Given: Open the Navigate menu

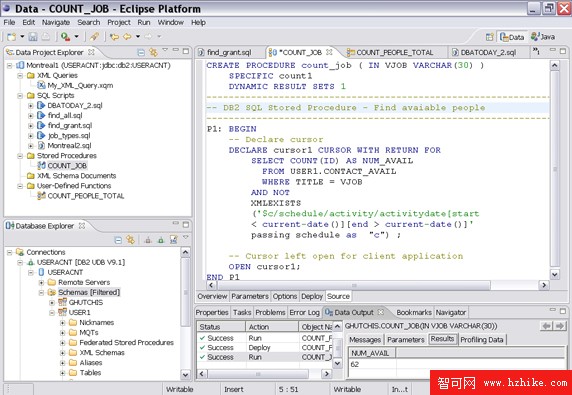Looking at the screenshot, I should [56, 23].
